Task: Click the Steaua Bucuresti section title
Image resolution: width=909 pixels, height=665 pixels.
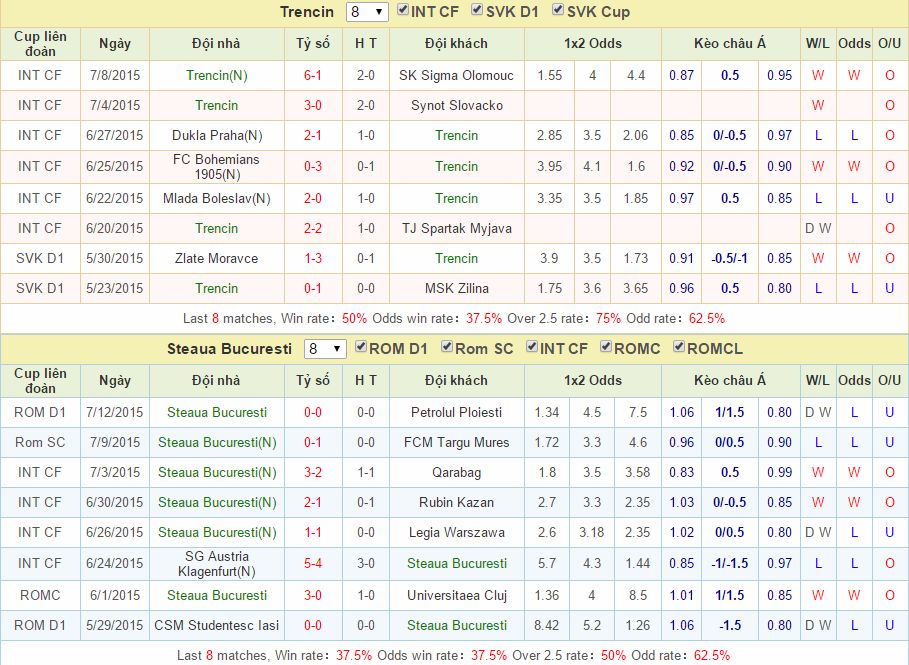Action: 230,349
